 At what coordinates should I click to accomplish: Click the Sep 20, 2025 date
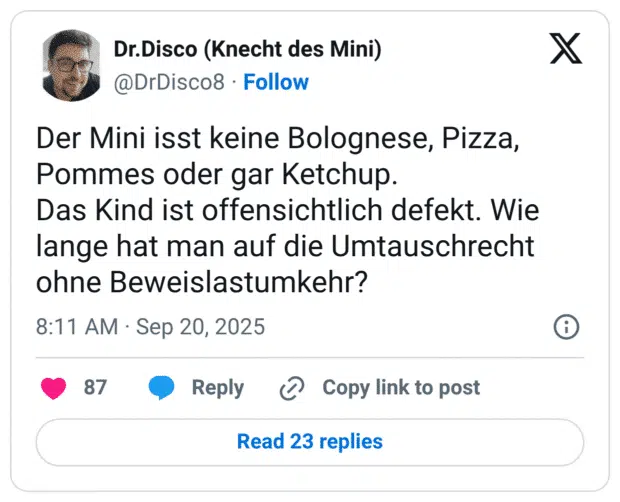point(200,327)
